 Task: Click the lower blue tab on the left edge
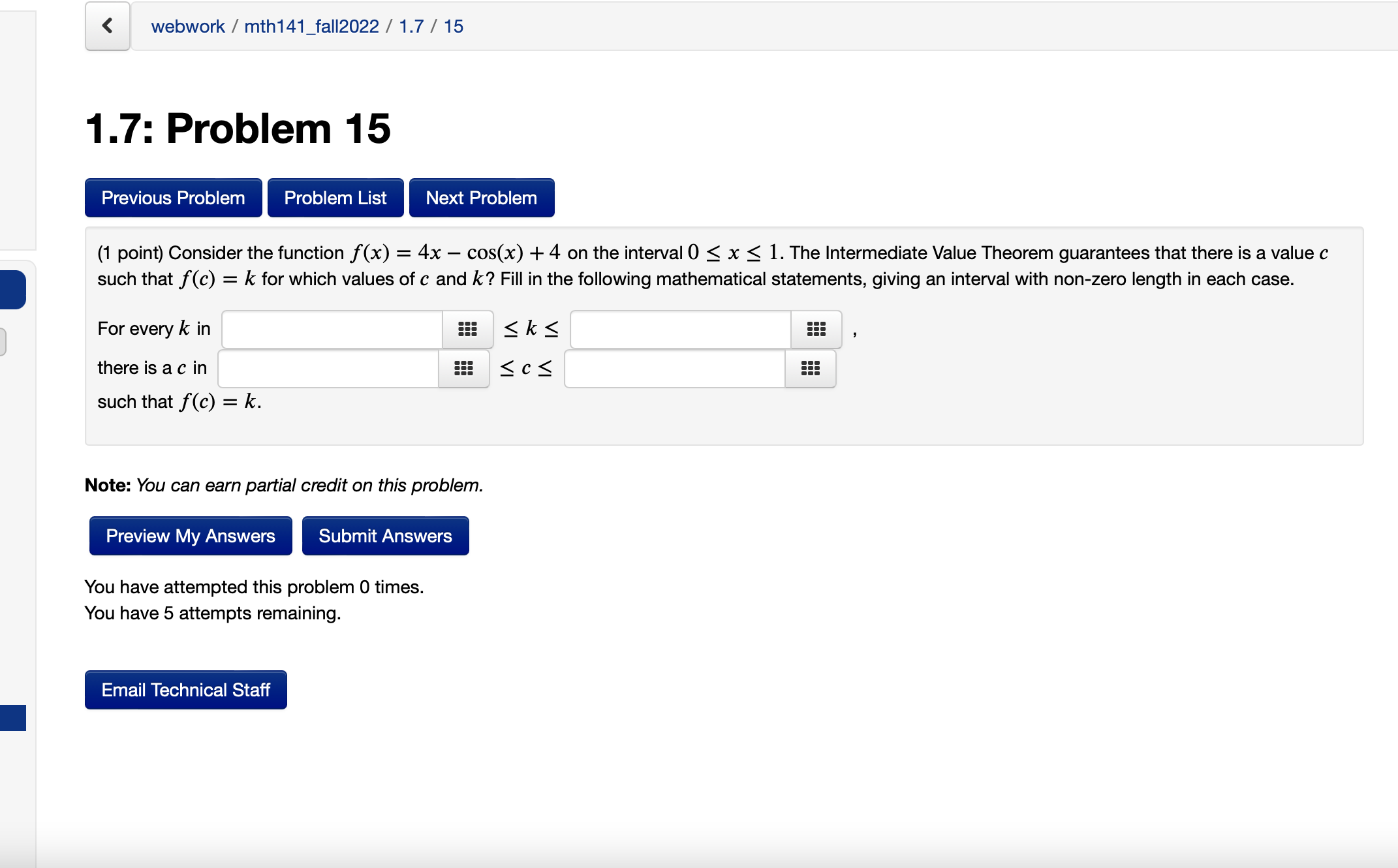click(12, 719)
